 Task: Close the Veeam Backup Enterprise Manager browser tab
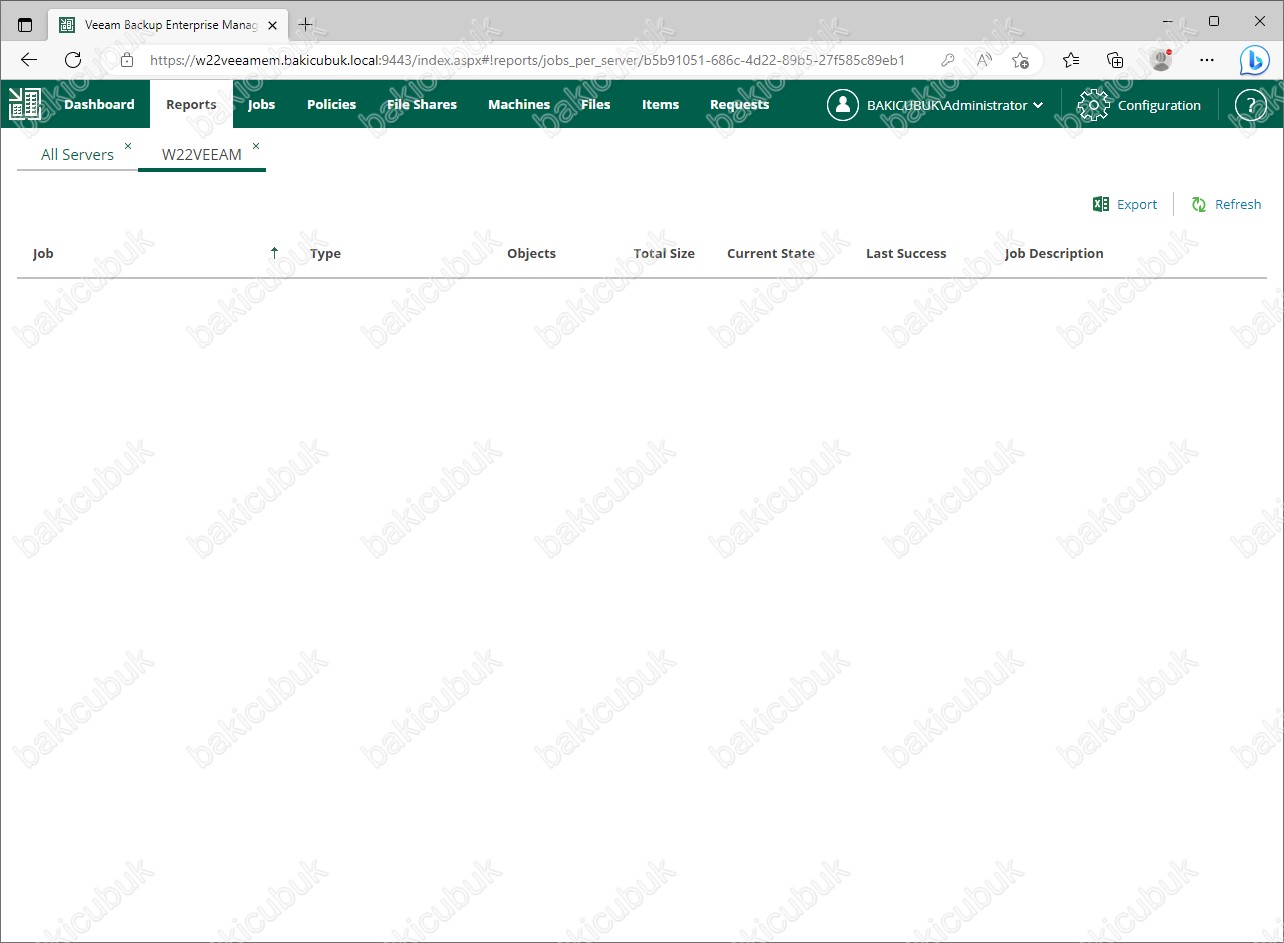(x=272, y=25)
